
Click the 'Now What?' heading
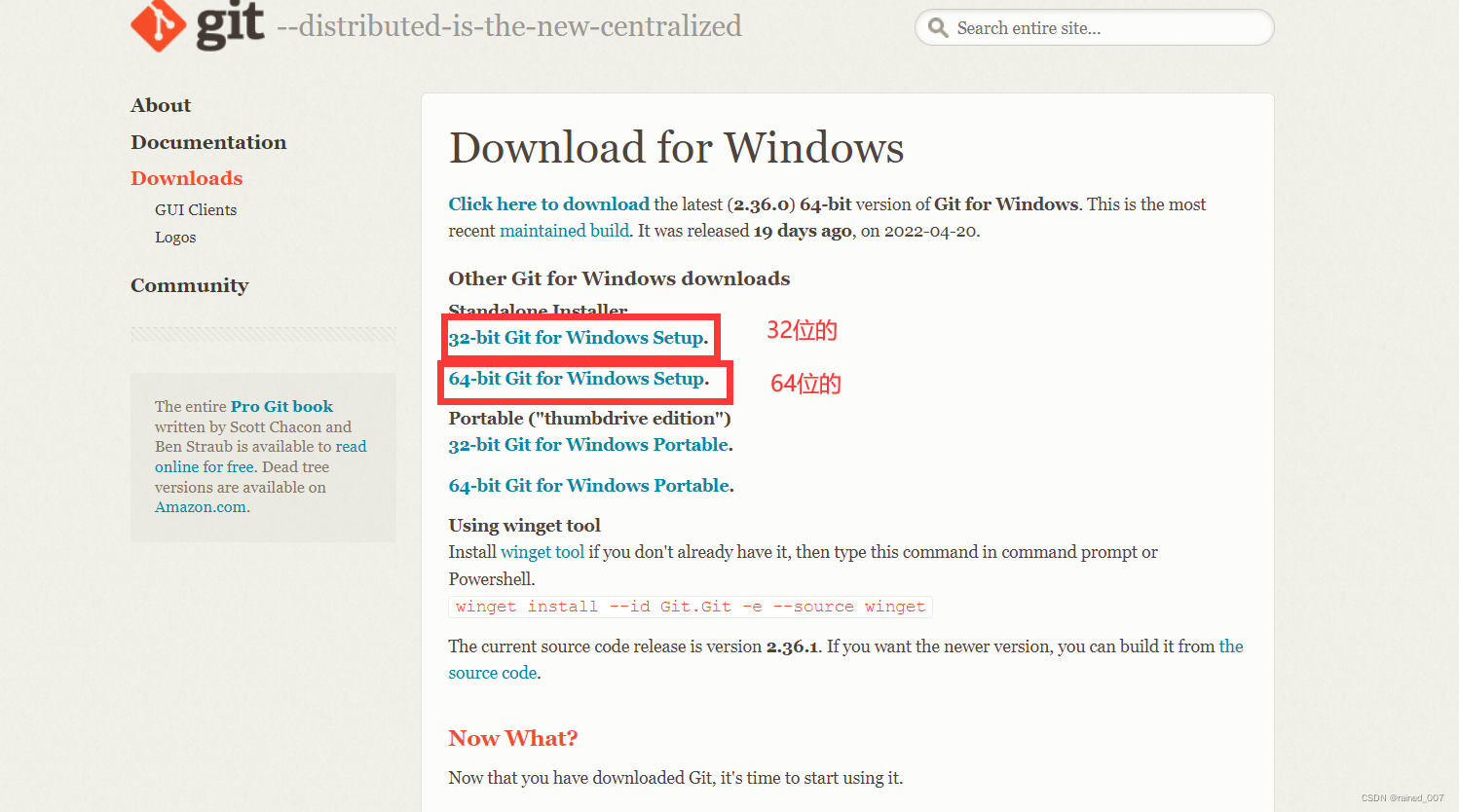click(x=513, y=738)
